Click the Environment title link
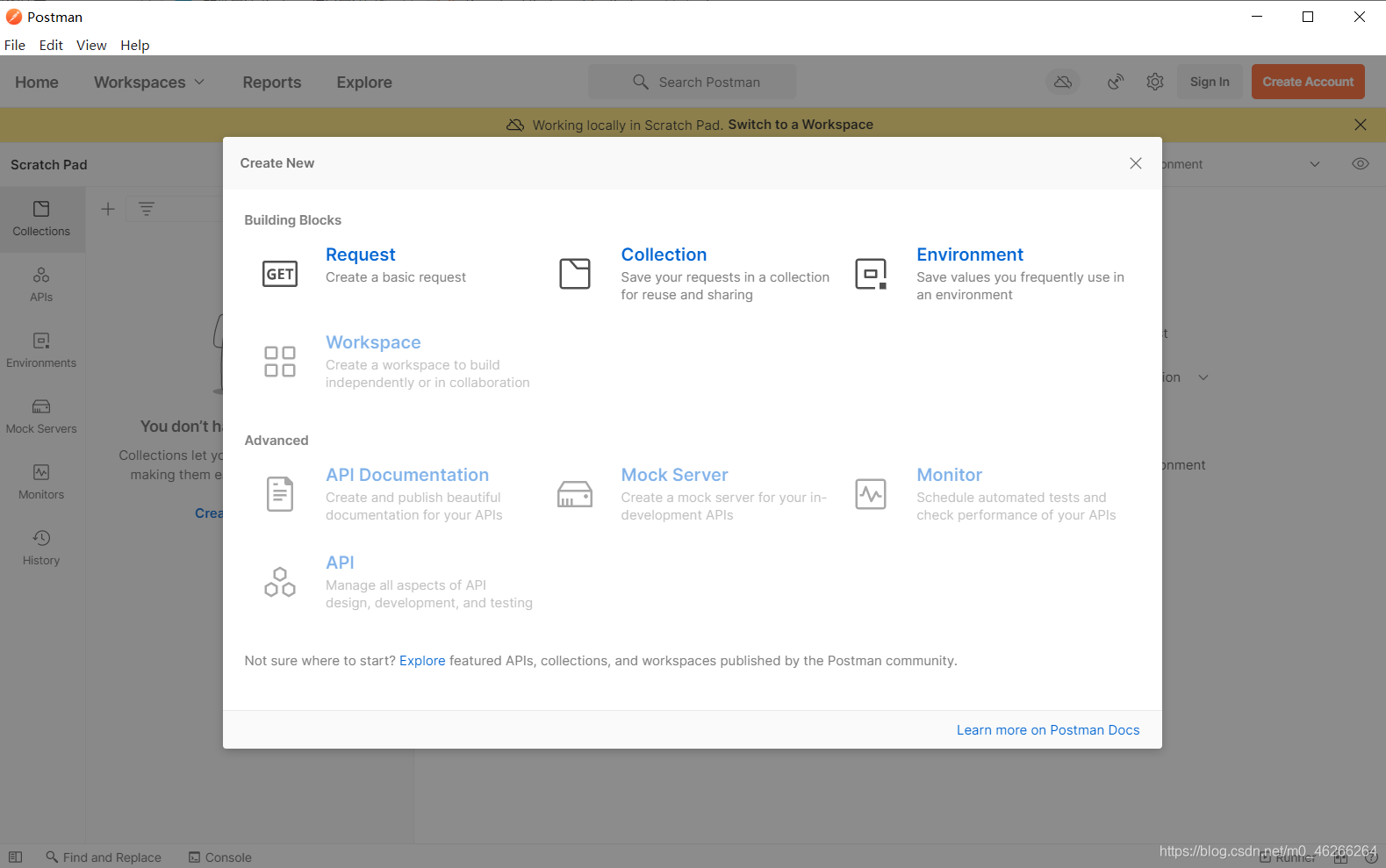The width and height of the screenshot is (1386, 868). tap(970, 255)
